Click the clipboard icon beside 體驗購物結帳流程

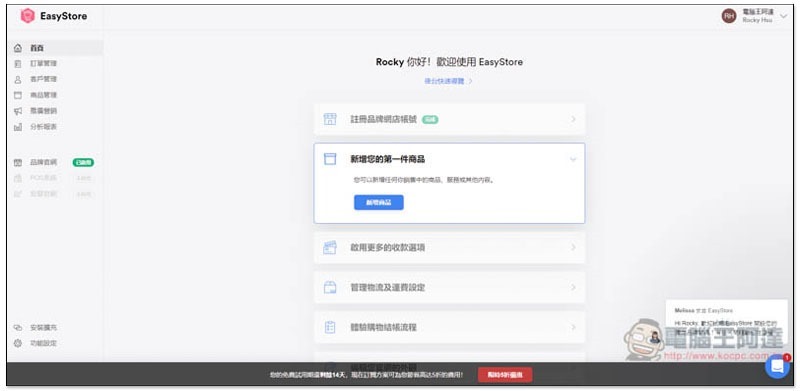click(330, 327)
